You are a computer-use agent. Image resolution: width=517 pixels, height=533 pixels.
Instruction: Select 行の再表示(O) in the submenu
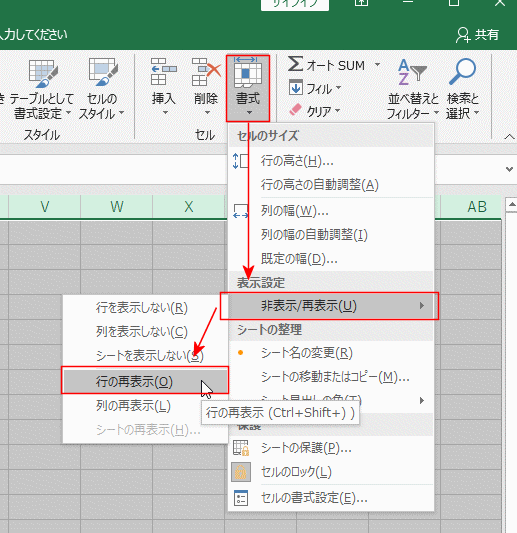[145, 382]
